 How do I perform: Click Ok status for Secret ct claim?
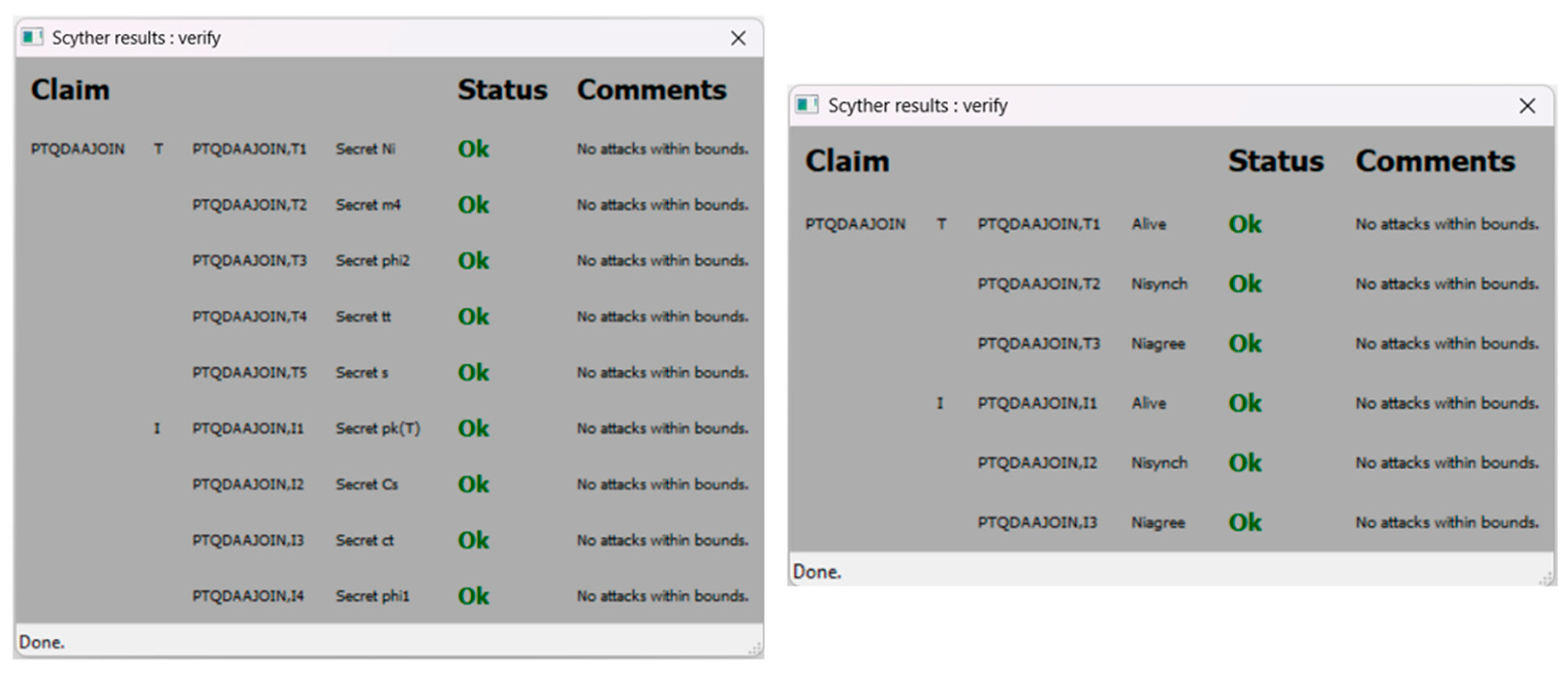[473, 540]
